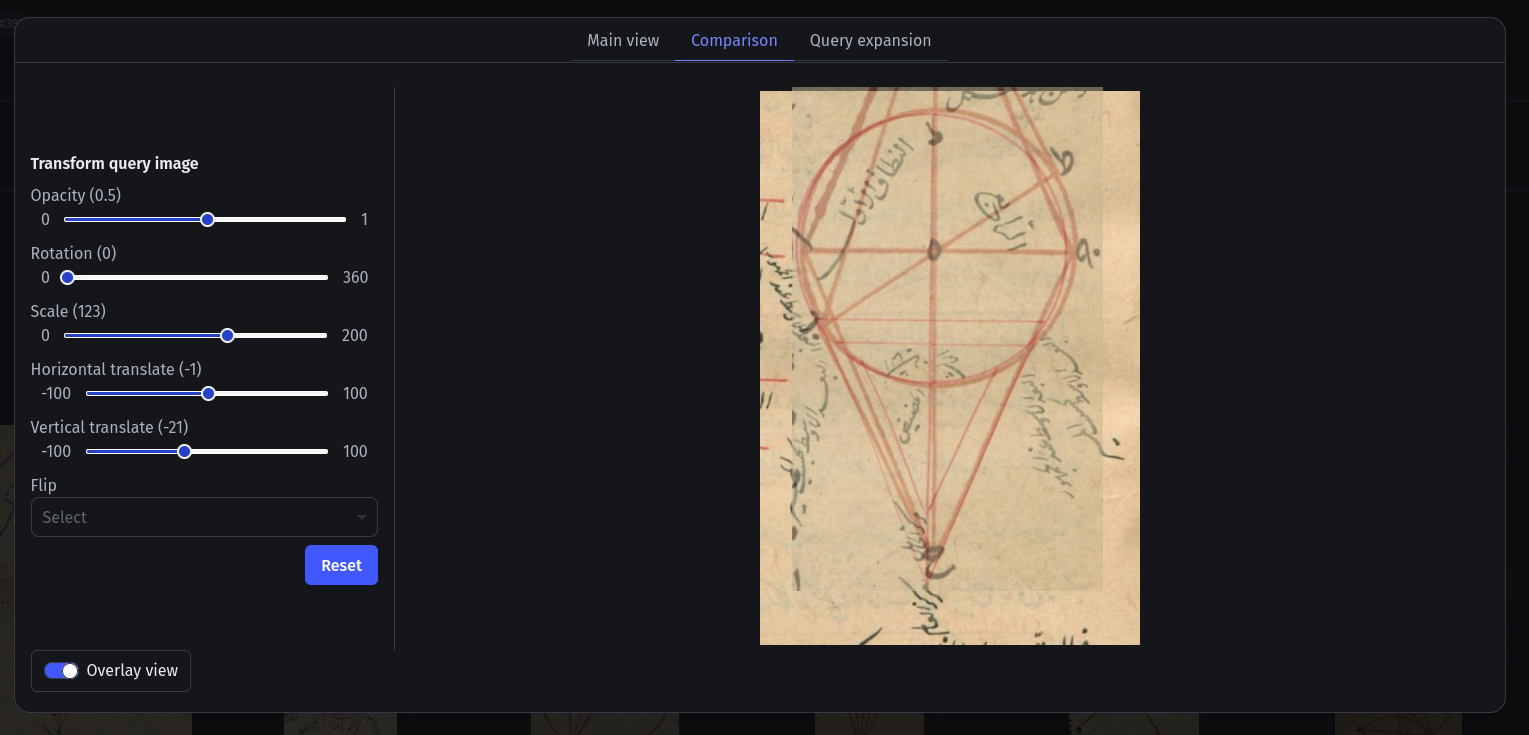Click the Opacity label text
This screenshot has height=735, width=1529.
[75, 195]
